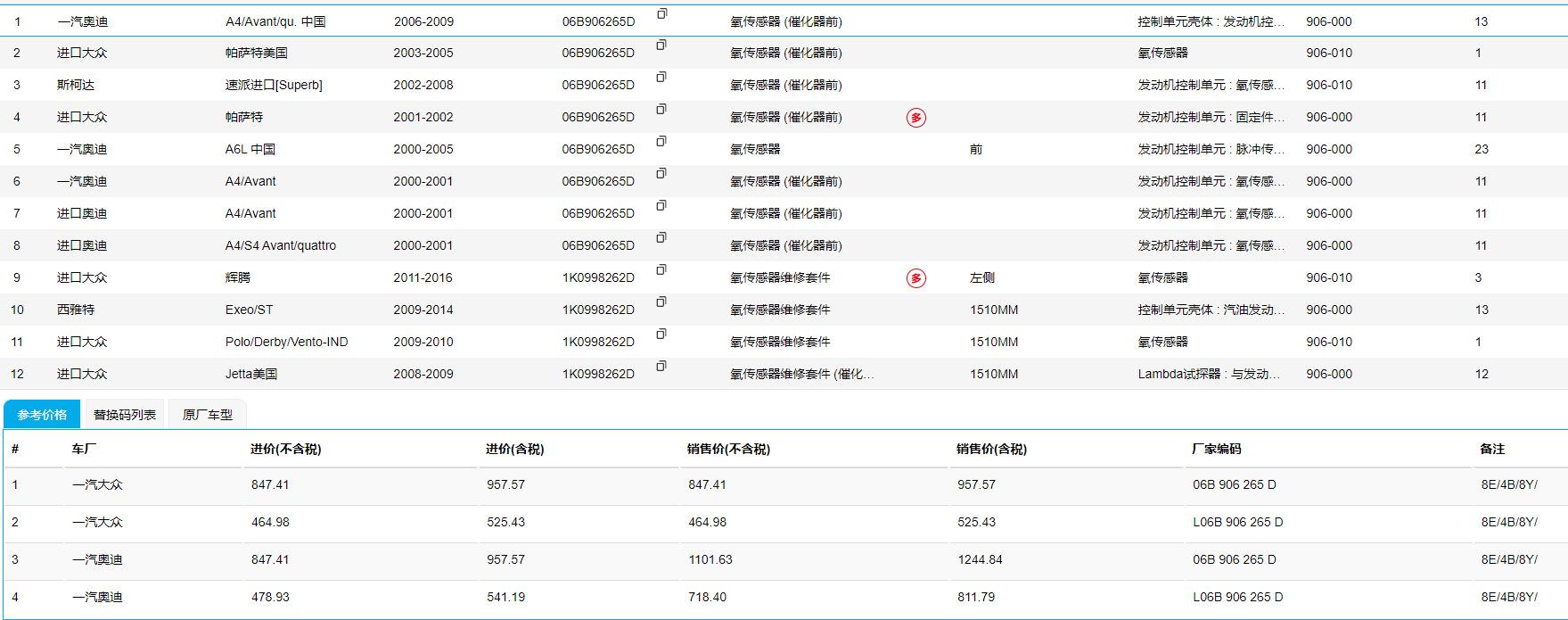Click red 多 badge in 辉腾 row
Viewport: 1568px width, 620px height.
point(915,278)
